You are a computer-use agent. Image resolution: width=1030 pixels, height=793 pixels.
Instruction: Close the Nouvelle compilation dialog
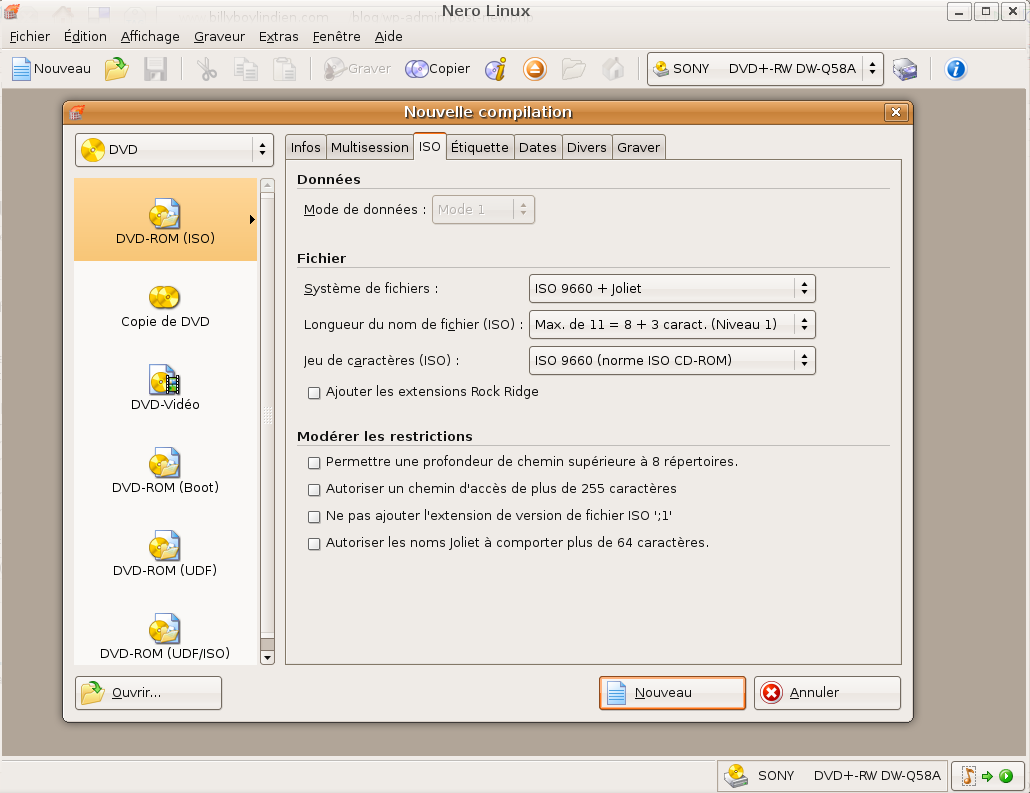[895, 112]
